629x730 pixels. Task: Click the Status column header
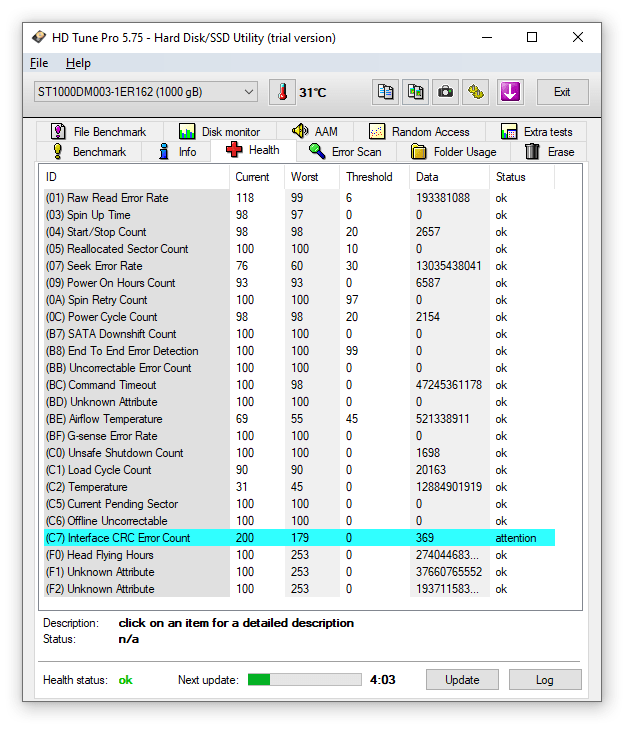pyautogui.click(x=522, y=177)
